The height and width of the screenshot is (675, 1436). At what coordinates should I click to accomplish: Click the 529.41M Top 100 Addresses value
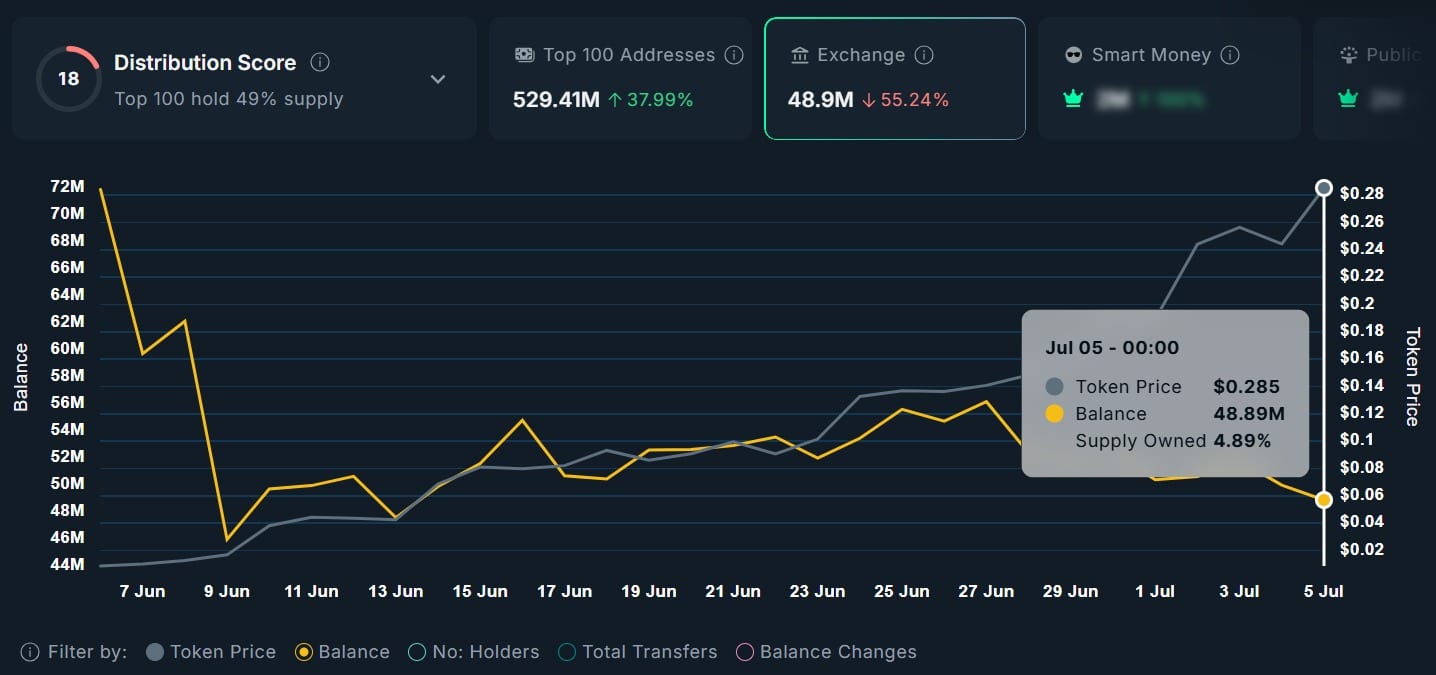click(559, 99)
